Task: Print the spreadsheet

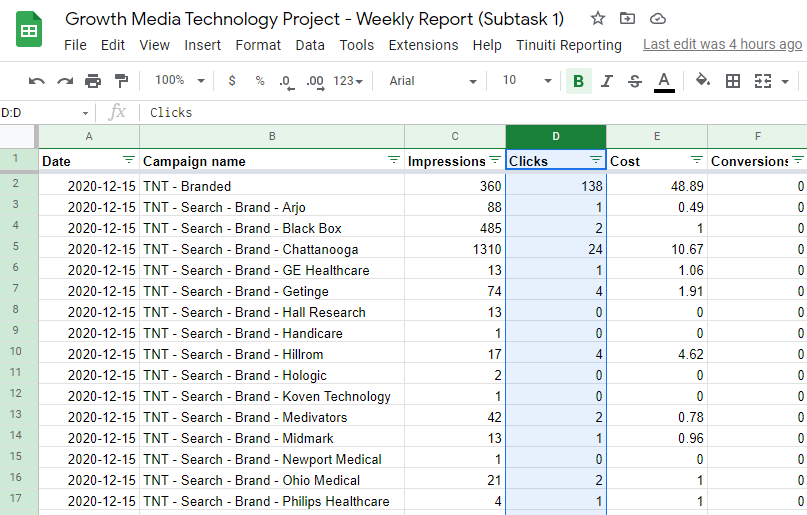Action: tap(93, 81)
